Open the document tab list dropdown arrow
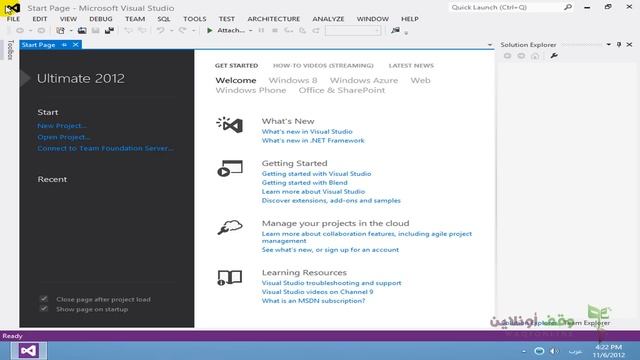The width and height of the screenshot is (640, 360). (490, 44)
